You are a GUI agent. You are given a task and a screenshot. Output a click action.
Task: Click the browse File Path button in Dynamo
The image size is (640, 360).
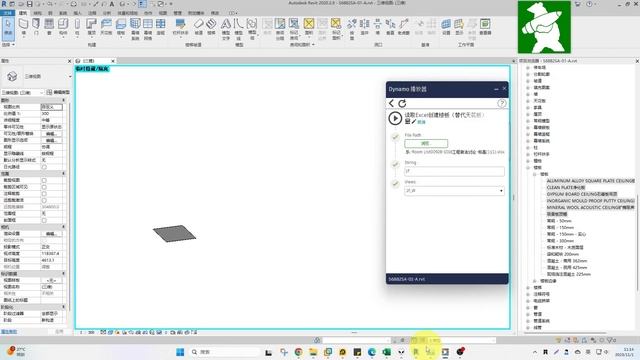tap(426, 143)
